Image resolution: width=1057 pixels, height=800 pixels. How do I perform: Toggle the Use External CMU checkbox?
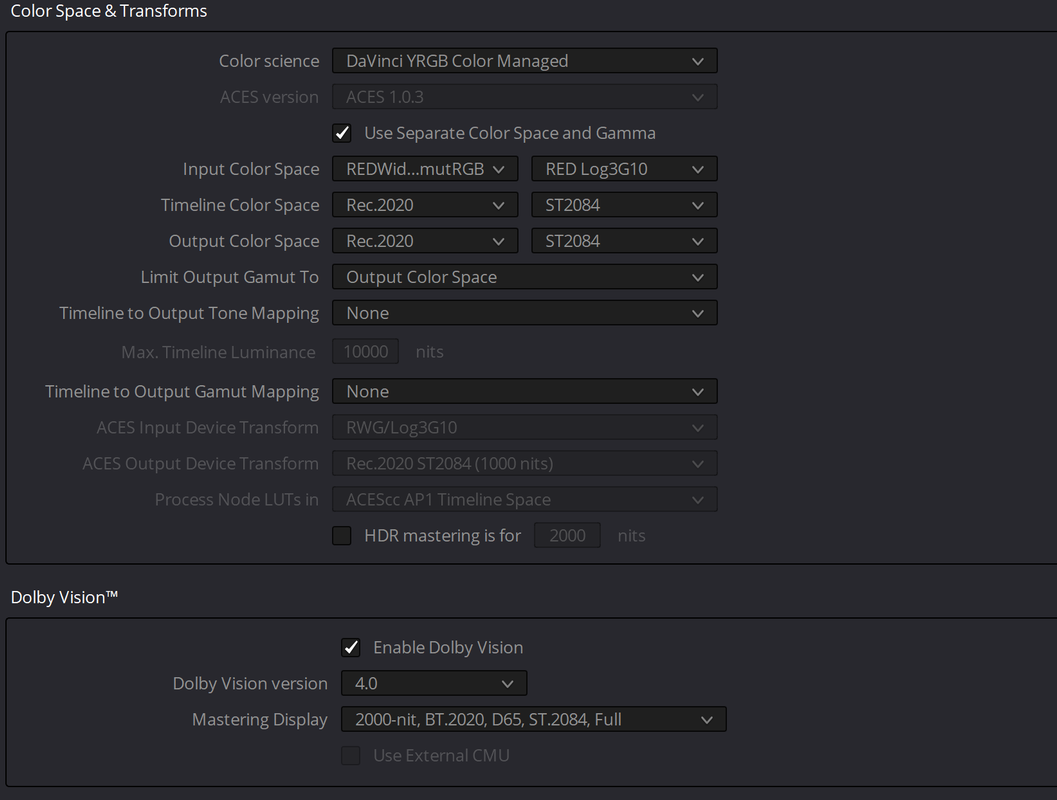351,756
